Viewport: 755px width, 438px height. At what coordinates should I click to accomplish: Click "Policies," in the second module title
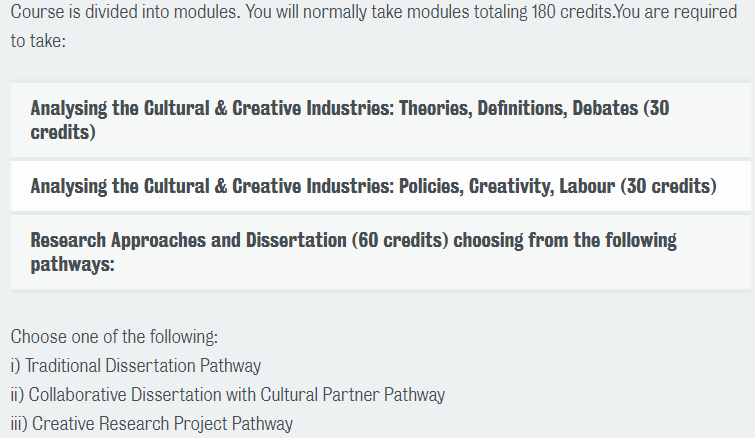pyautogui.click(x=431, y=186)
